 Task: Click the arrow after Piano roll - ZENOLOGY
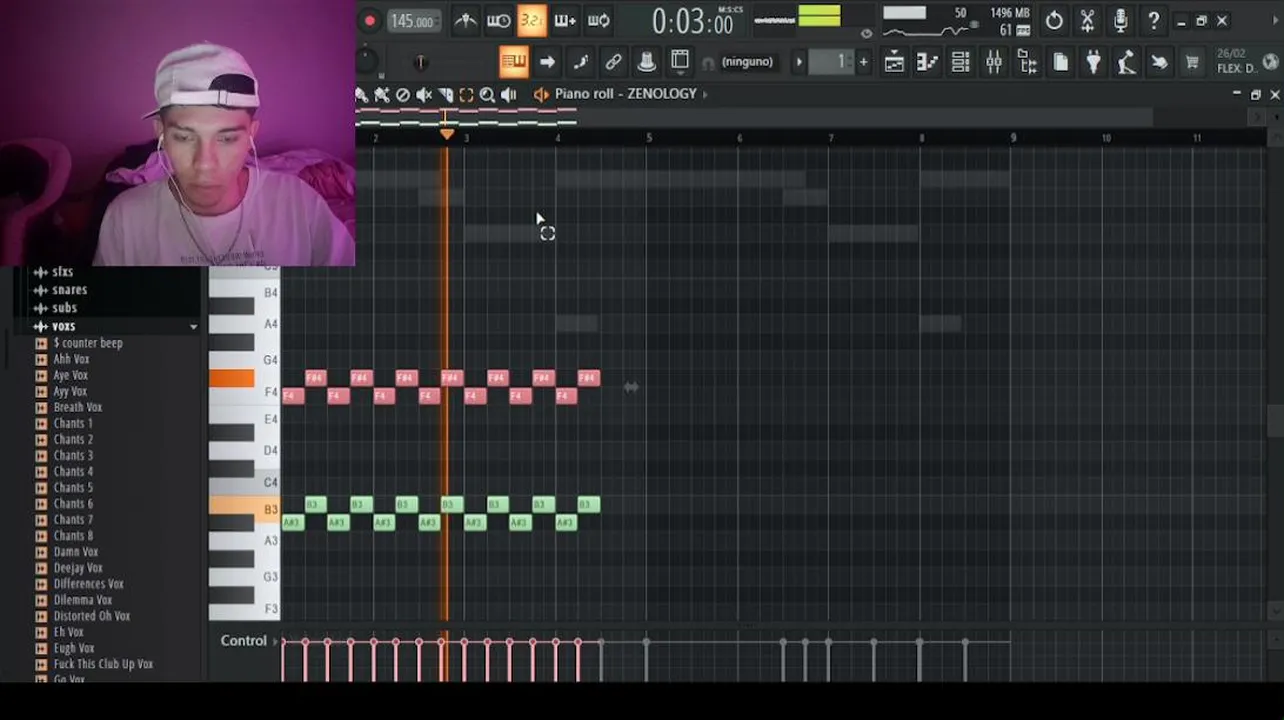pyautogui.click(x=704, y=94)
